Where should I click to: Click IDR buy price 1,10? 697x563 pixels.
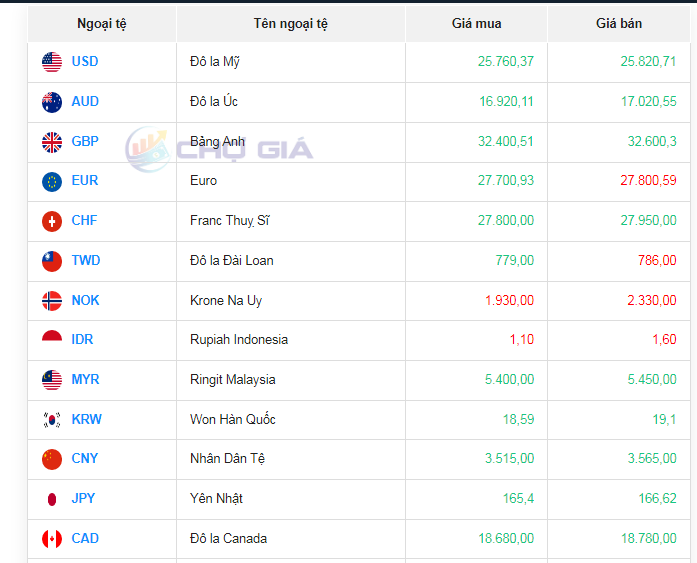[522, 339]
